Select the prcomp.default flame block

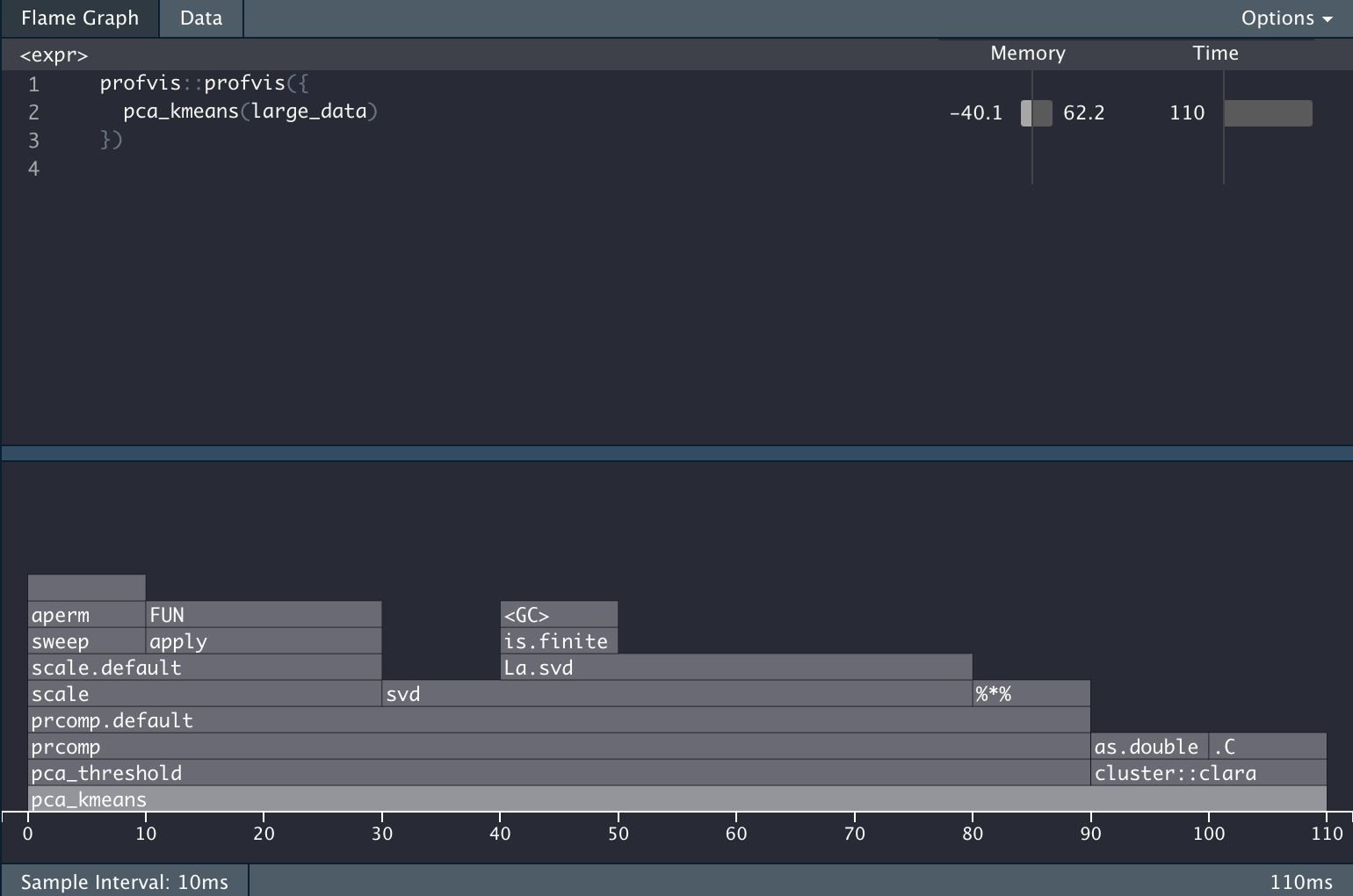(x=559, y=720)
